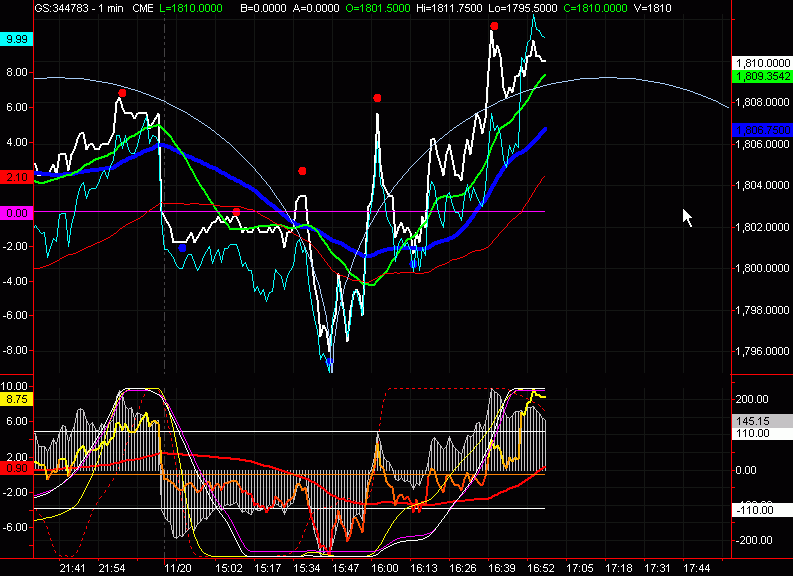Click the 4.00 label on upper left axis
This screenshot has height=576, width=793.
click(x=17, y=142)
